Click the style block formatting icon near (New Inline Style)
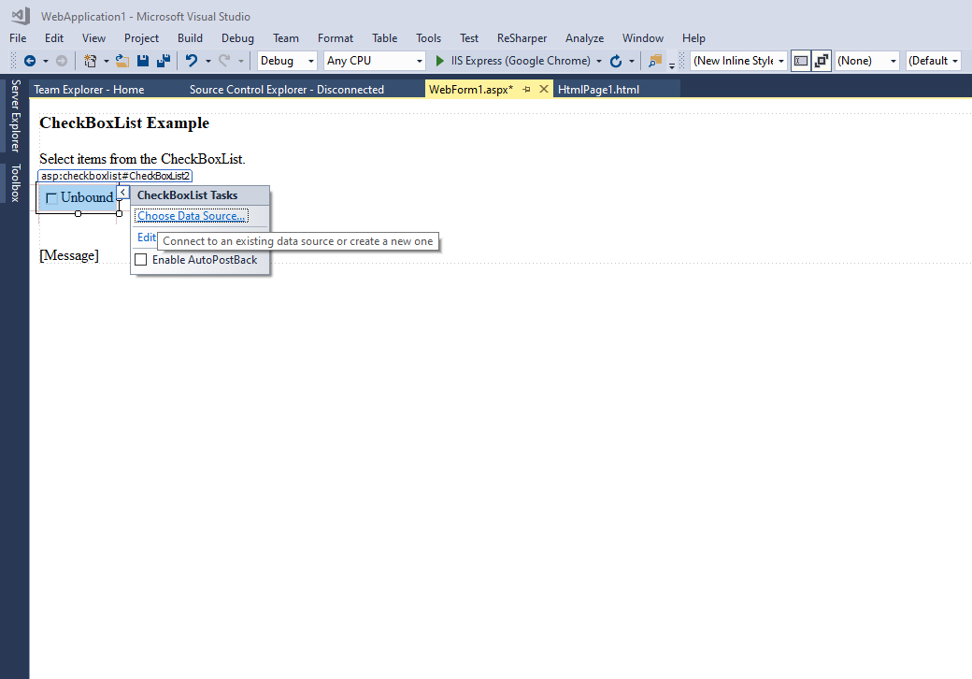The width and height of the screenshot is (972, 679). [800, 60]
